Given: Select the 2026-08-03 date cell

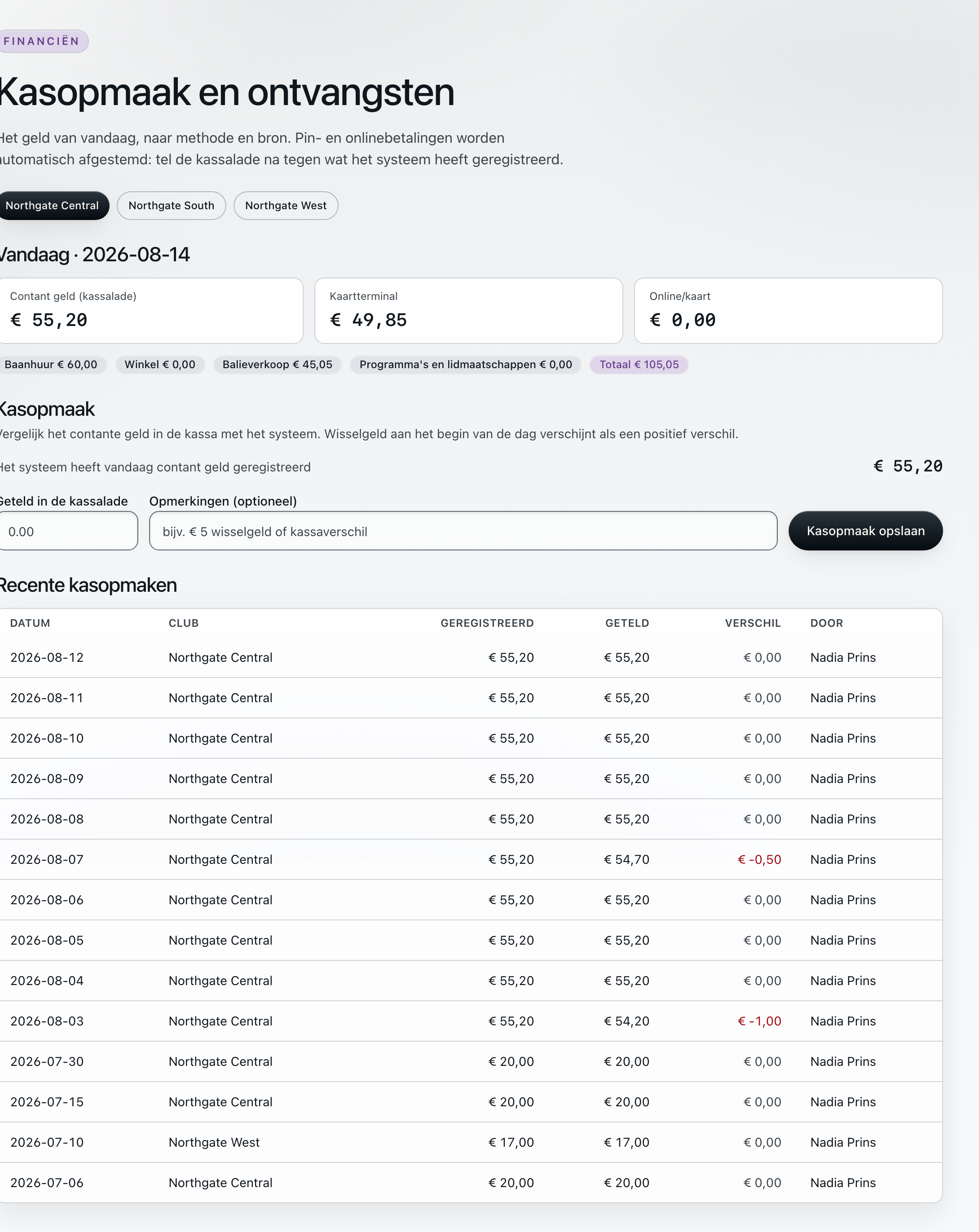Looking at the screenshot, I should point(47,1021).
